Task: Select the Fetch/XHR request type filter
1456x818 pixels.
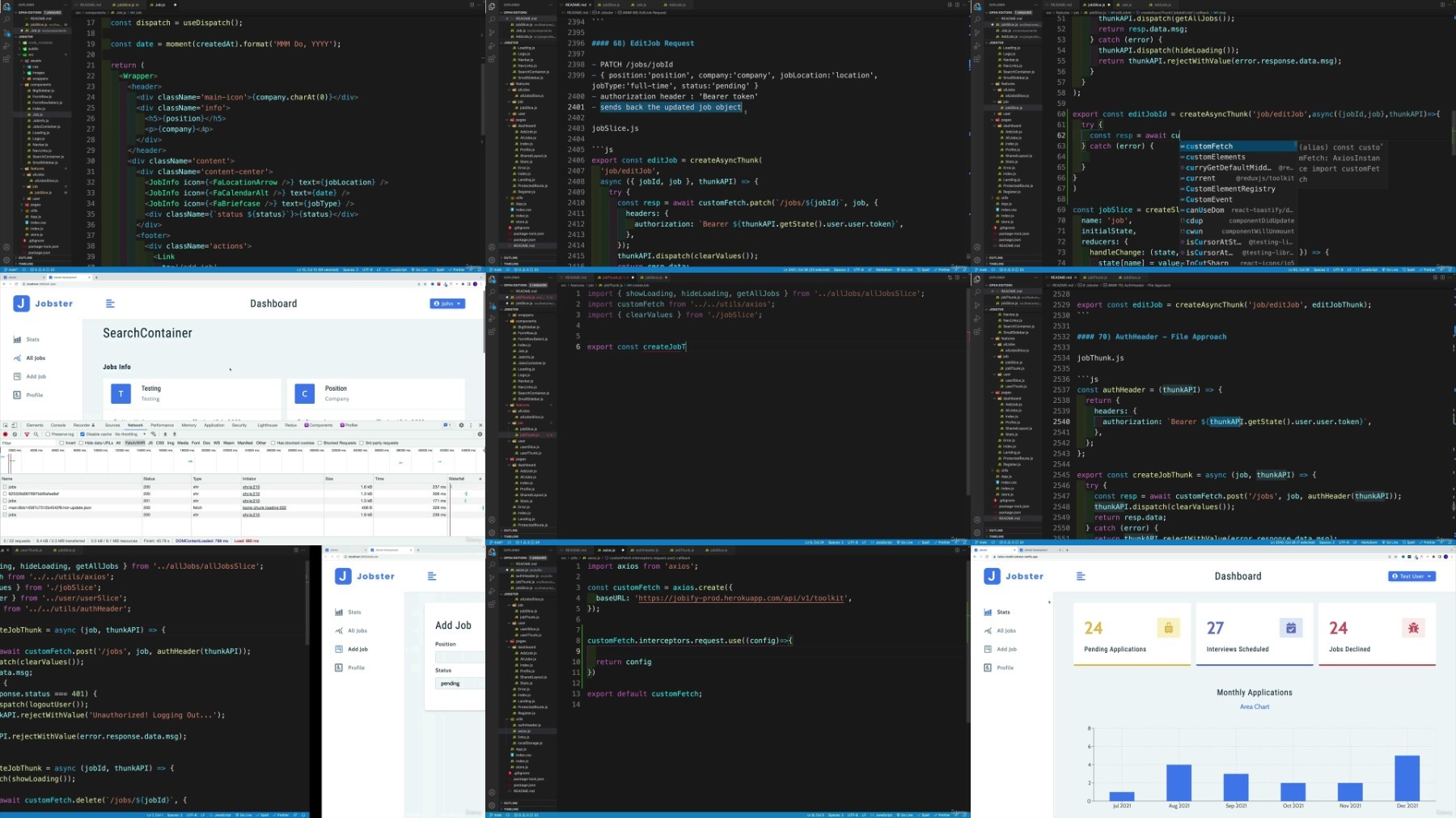Action: [x=135, y=443]
